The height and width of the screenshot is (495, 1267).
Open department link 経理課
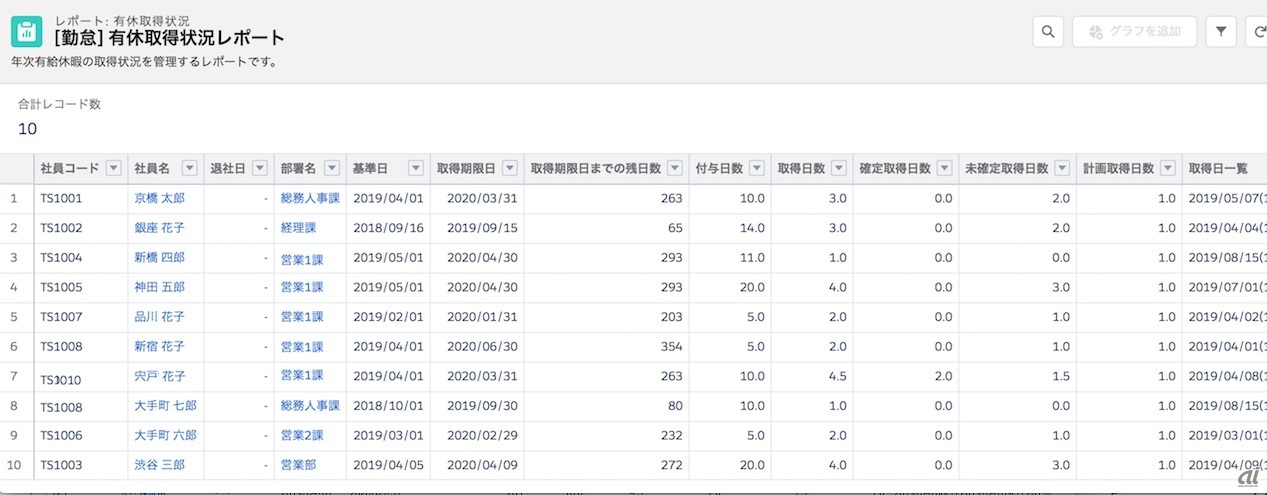298,228
